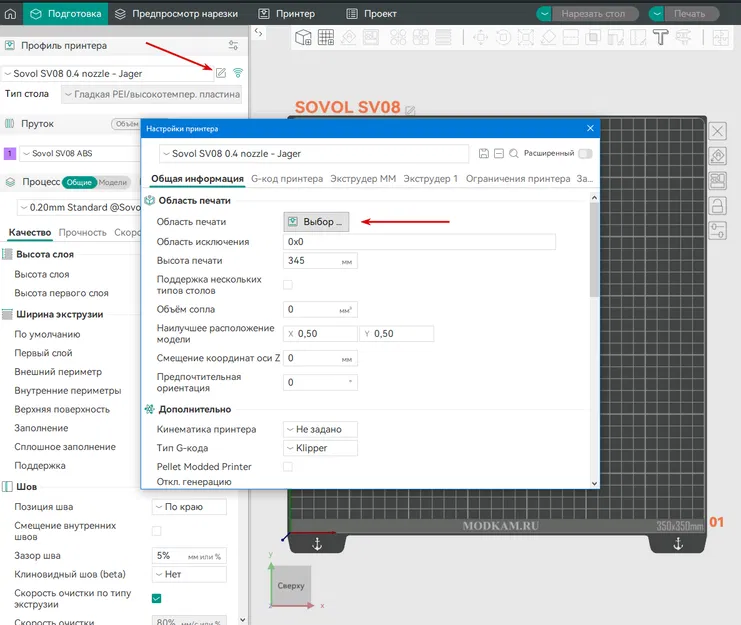
Task: Check the Поддержка нескольких типов столов checkbox
Action: (x=288, y=284)
